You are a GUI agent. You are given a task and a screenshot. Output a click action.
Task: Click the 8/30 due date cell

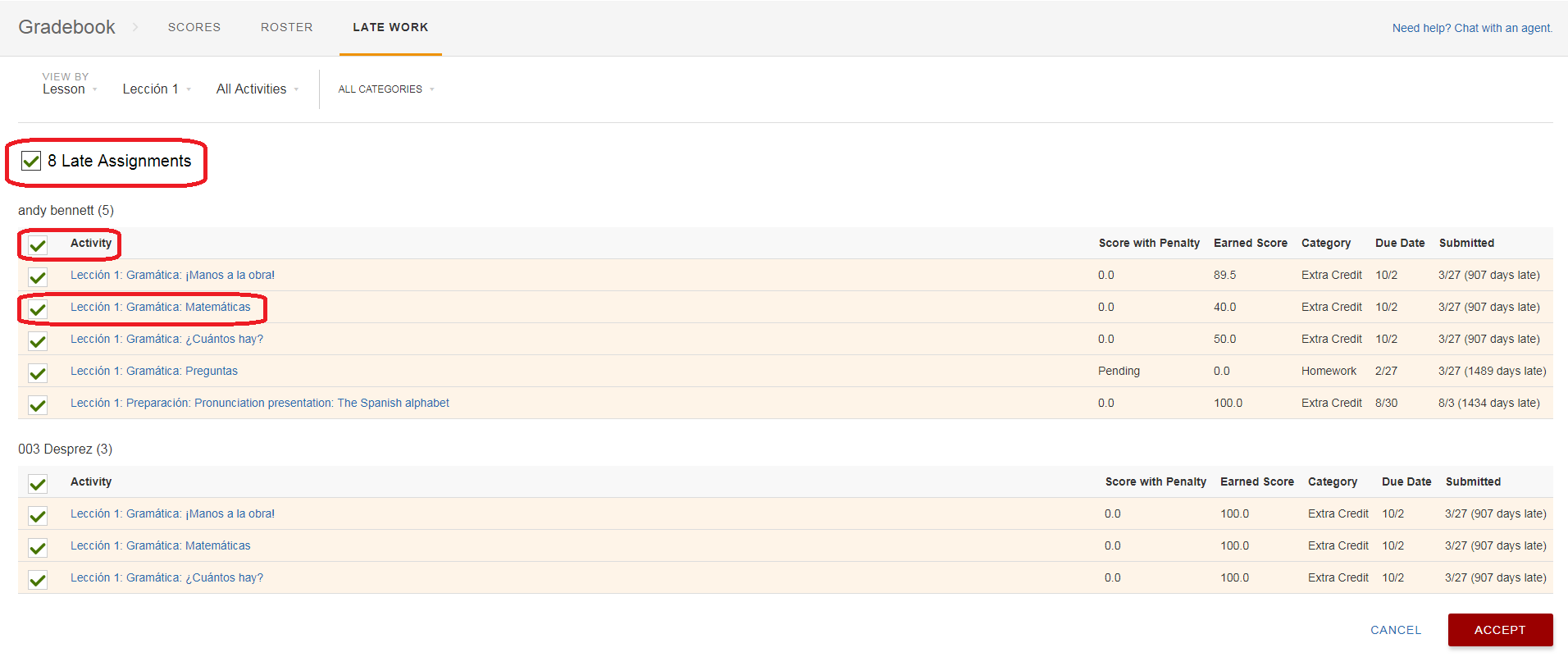click(1386, 403)
